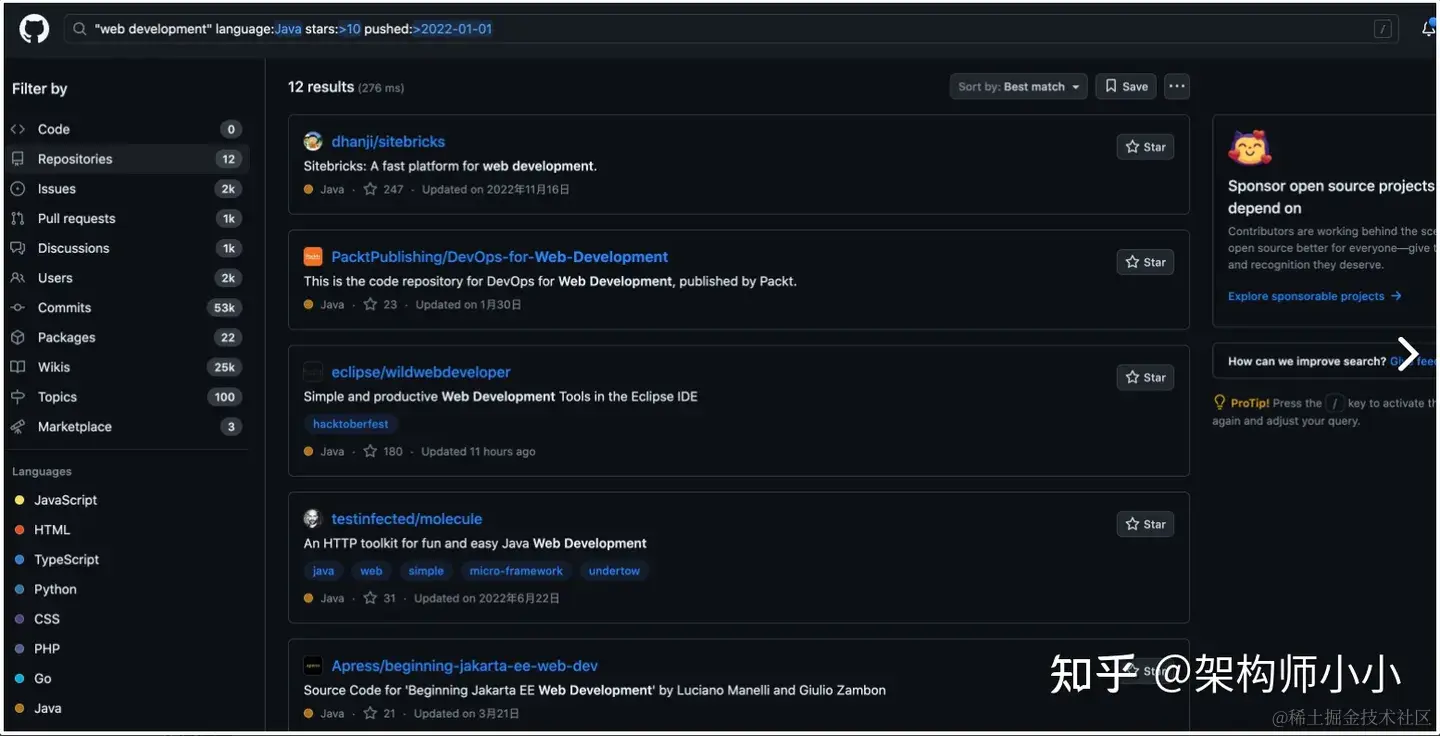The image size is (1440, 736).
Task: Click the PacktPublishing avatar icon
Action: tap(313, 257)
